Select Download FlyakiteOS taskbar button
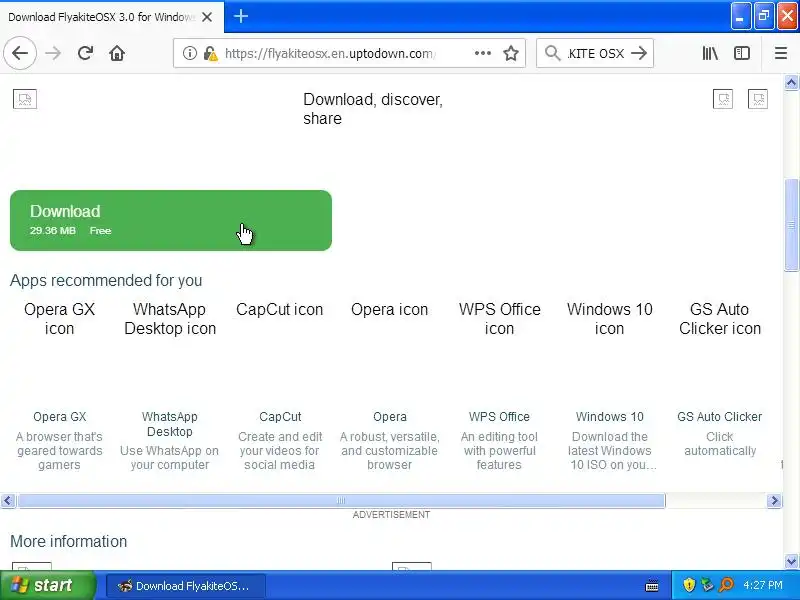This screenshot has height=600, width=800. (x=186, y=586)
